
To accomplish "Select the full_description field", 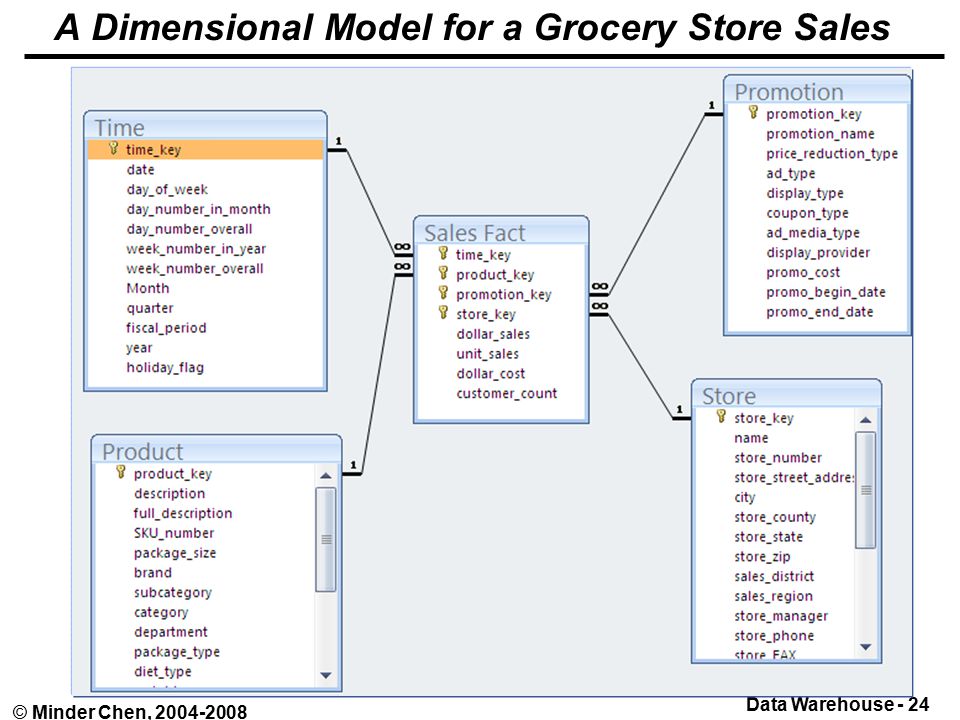I will coord(182,513).
